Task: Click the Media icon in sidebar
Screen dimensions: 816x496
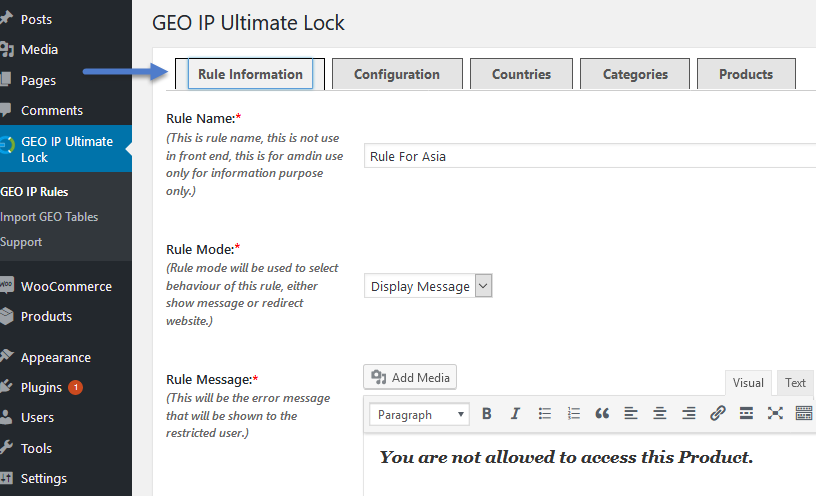Action: point(6,49)
